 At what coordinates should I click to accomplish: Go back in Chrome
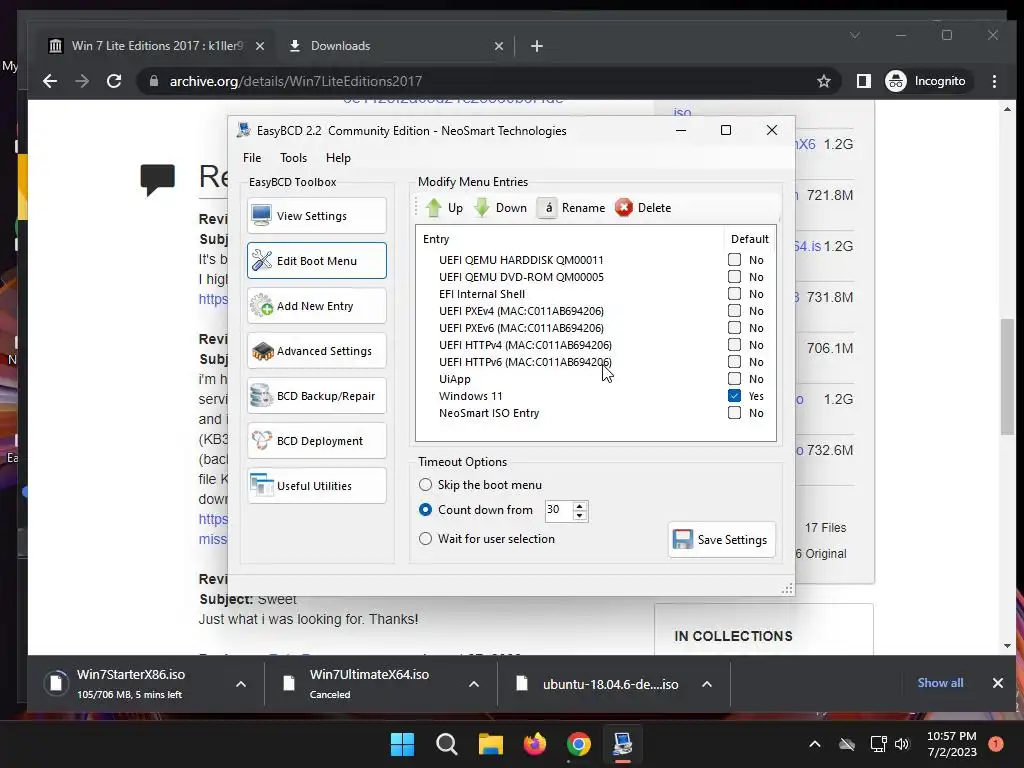click(50, 81)
